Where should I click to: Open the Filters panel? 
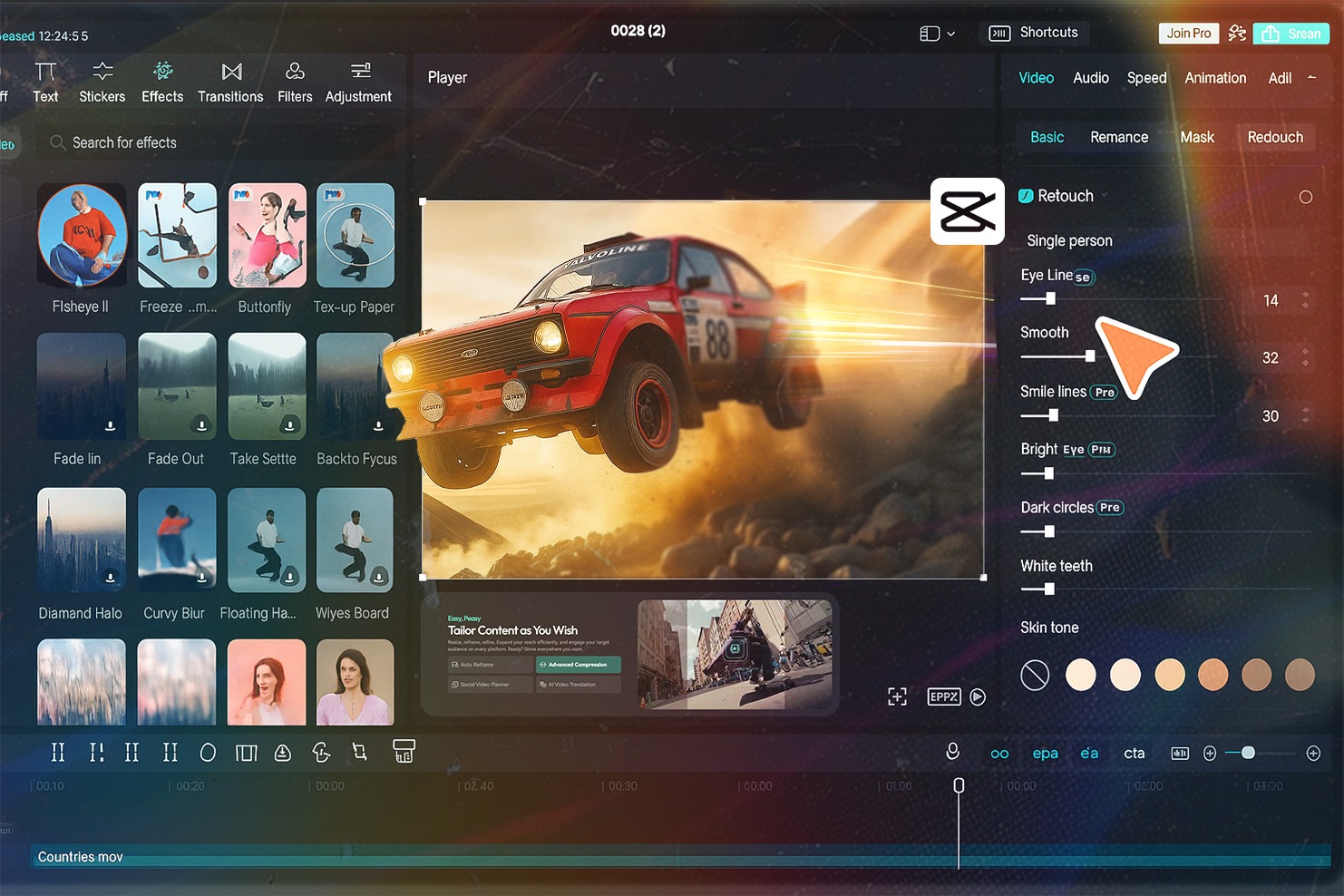click(295, 81)
